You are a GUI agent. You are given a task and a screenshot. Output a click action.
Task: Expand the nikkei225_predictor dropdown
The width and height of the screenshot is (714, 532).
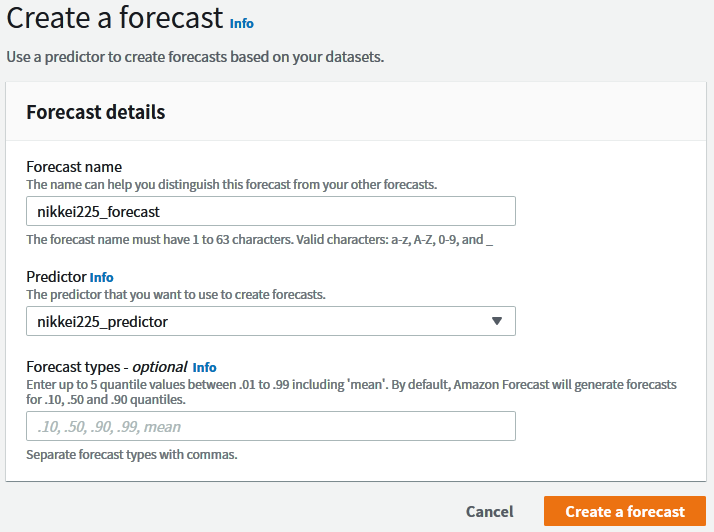click(260, 321)
